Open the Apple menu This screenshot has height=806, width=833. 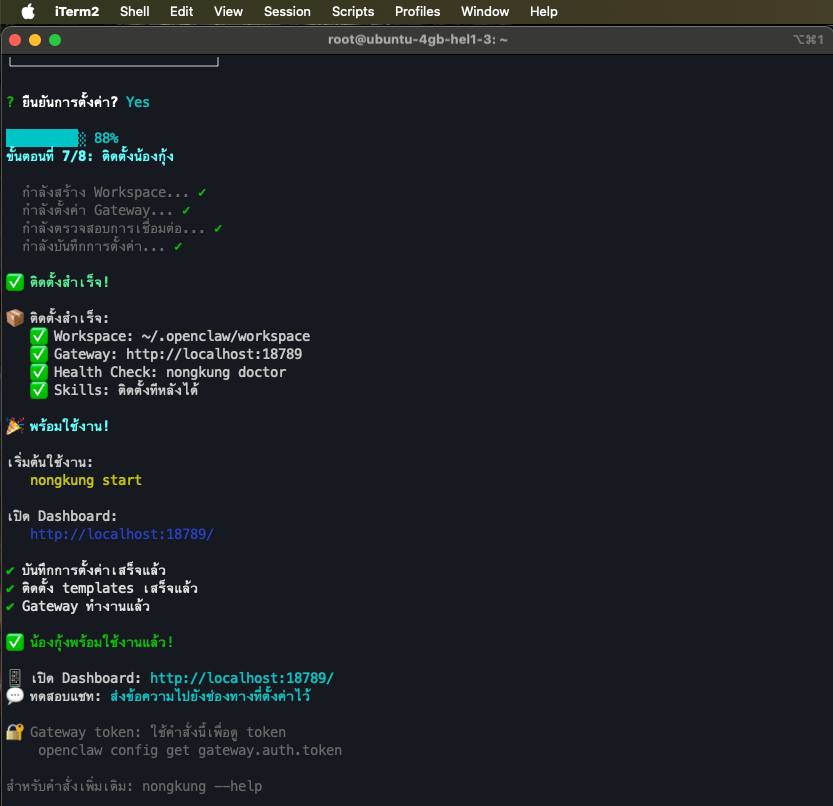pos(27,12)
